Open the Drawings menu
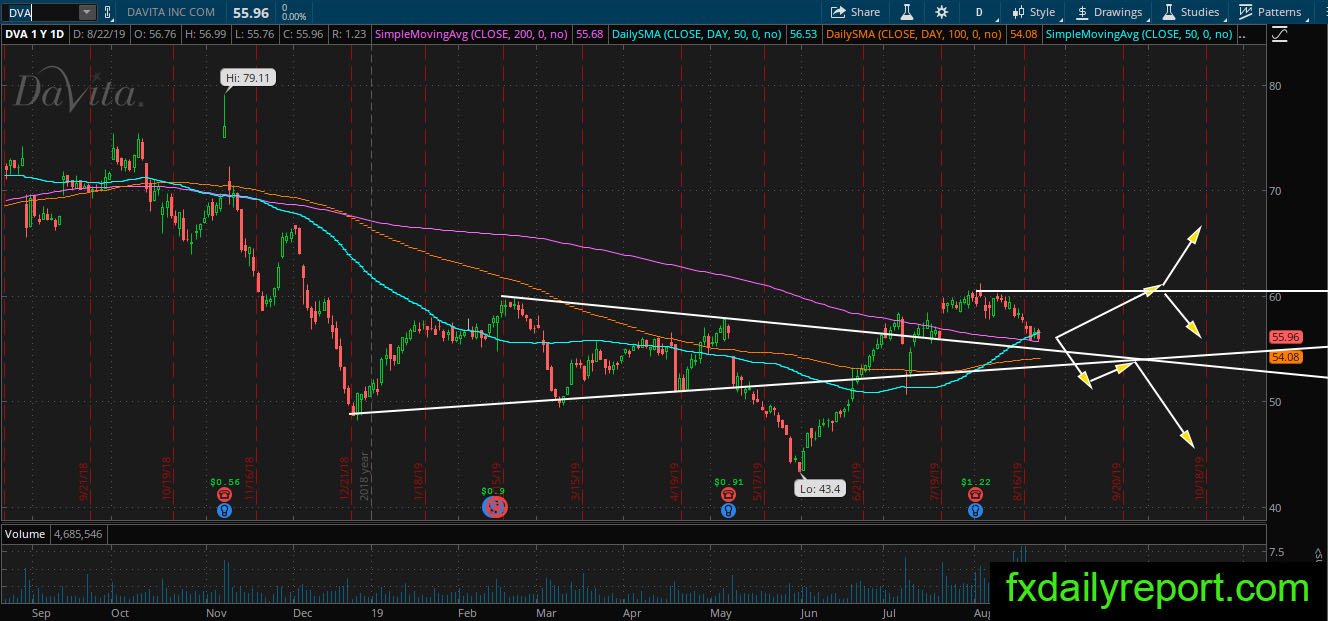1328x621 pixels. 1109,12
